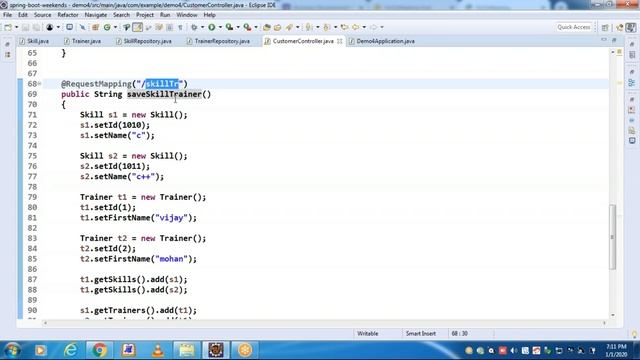Click the Open Perspective icon

pyautogui.click(x=605, y=27)
